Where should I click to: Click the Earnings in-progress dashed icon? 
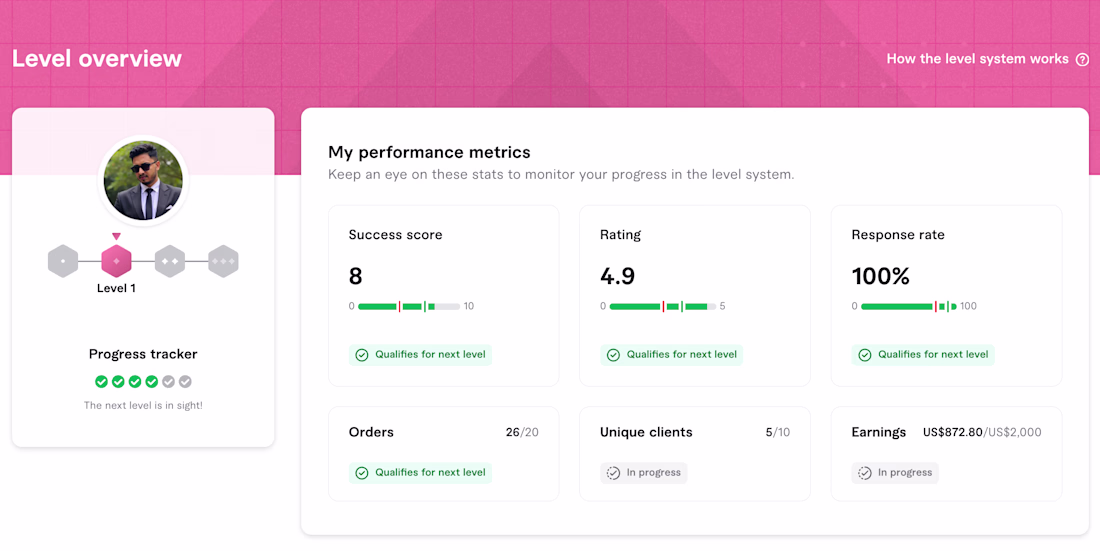tap(865, 473)
